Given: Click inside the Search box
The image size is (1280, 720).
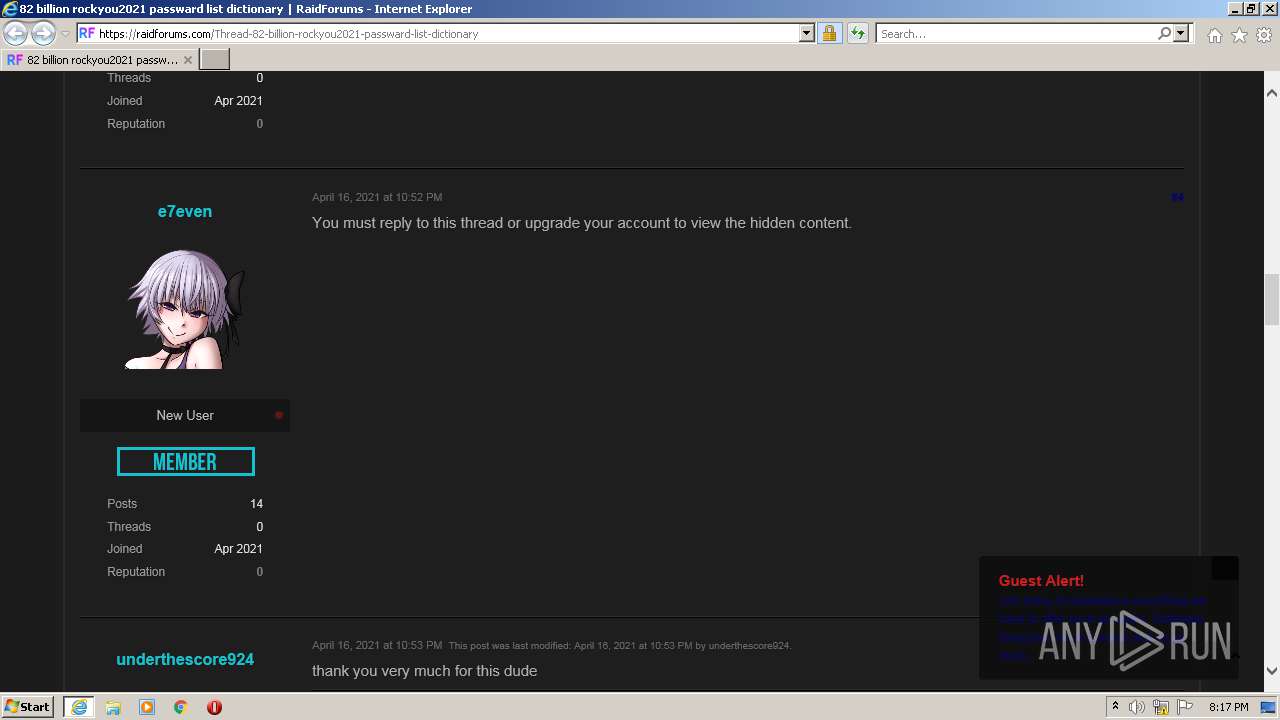Looking at the screenshot, I should (x=1016, y=33).
